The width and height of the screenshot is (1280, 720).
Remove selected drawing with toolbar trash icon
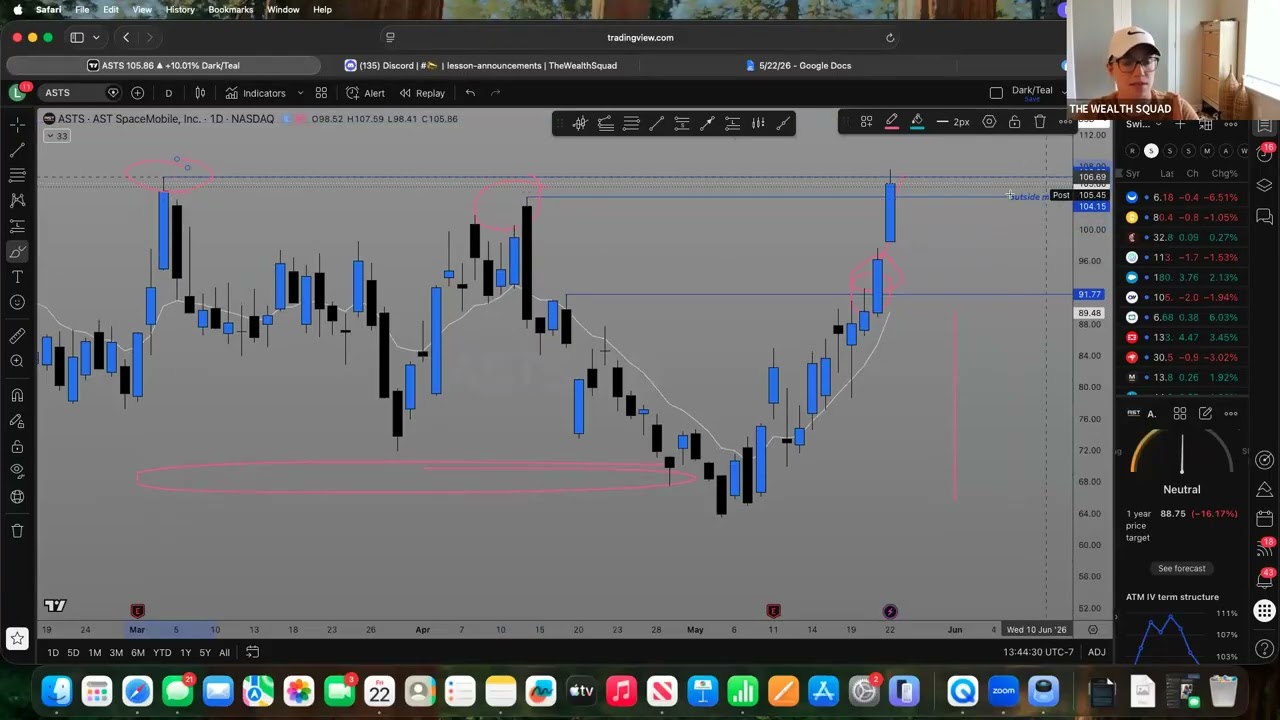point(1040,122)
